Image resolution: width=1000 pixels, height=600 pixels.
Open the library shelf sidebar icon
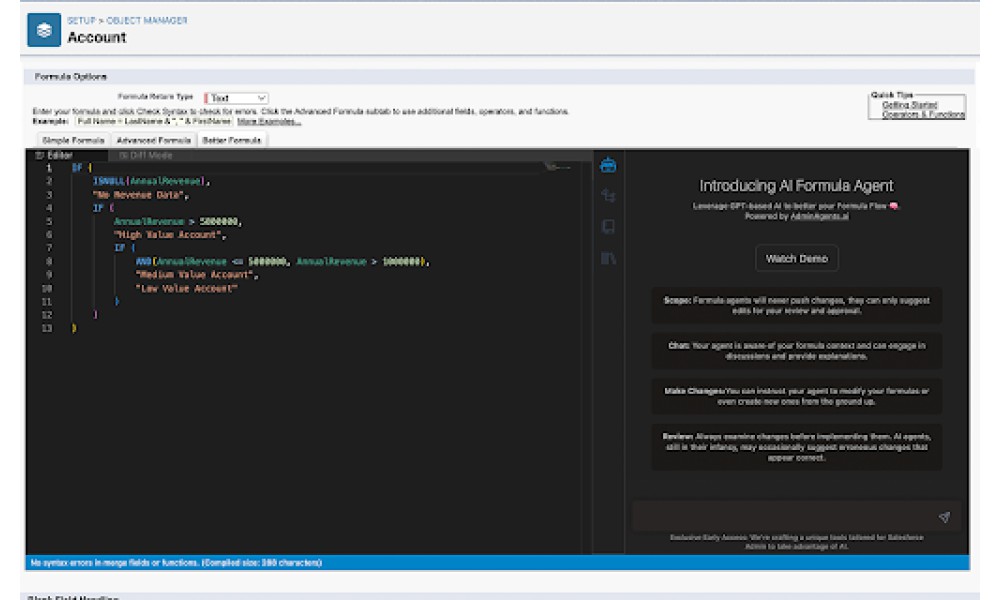point(608,258)
